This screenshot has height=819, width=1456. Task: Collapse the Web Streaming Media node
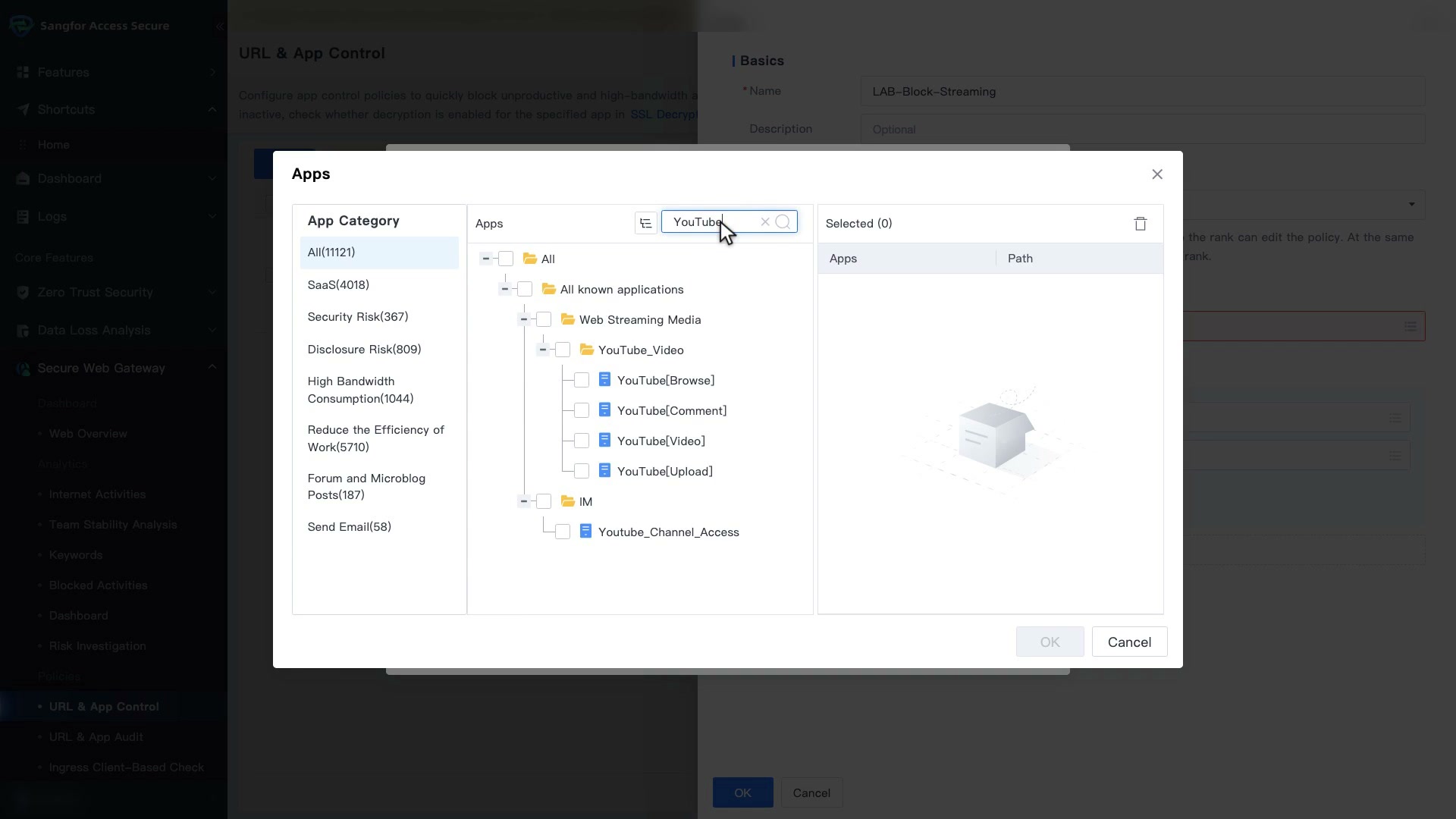(524, 319)
